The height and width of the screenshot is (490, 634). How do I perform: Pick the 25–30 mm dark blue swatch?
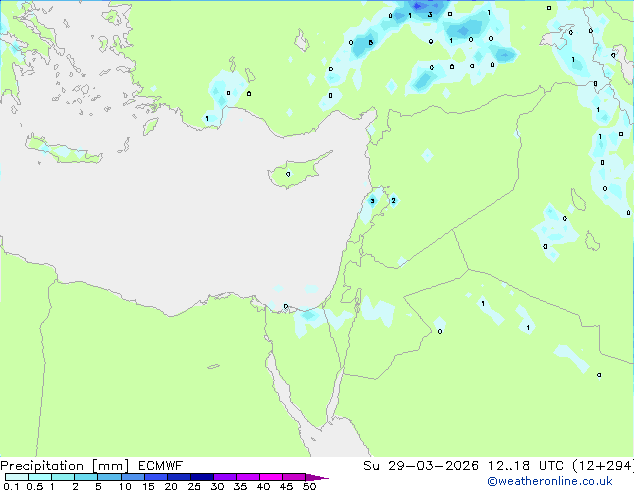pyautogui.click(x=201, y=477)
